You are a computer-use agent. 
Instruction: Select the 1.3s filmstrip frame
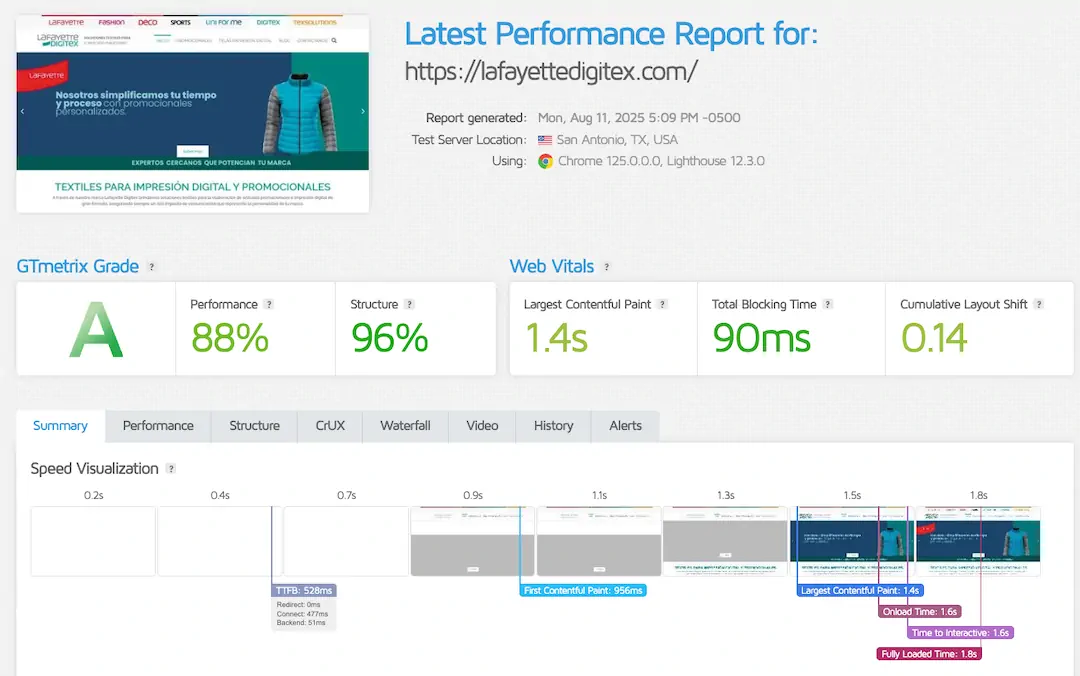(725, 541)
